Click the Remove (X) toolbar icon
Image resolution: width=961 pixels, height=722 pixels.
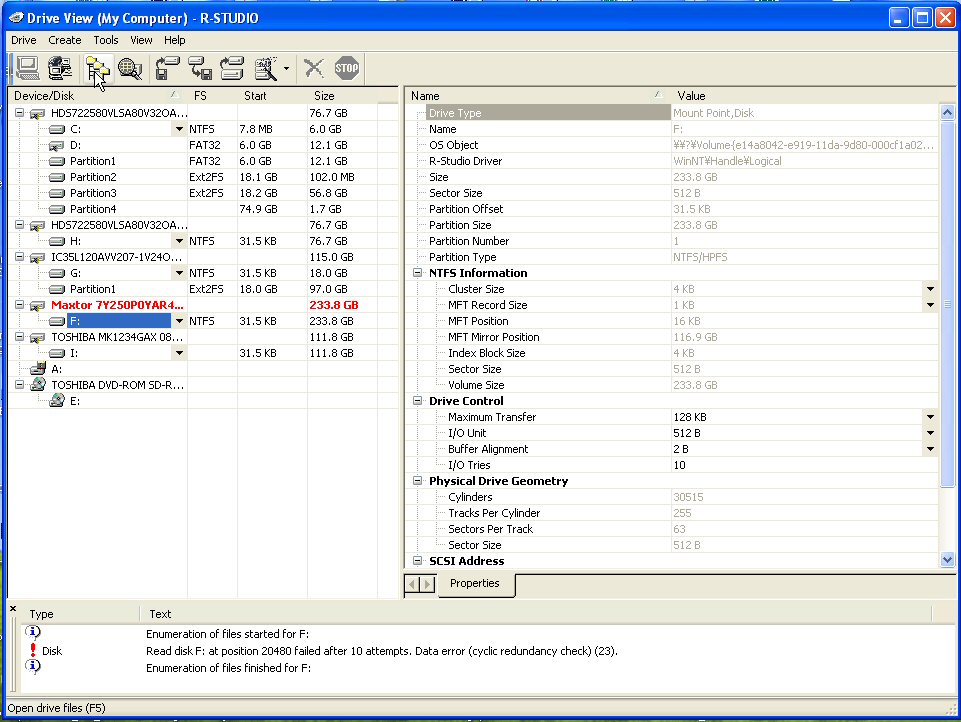click(314, 68)
